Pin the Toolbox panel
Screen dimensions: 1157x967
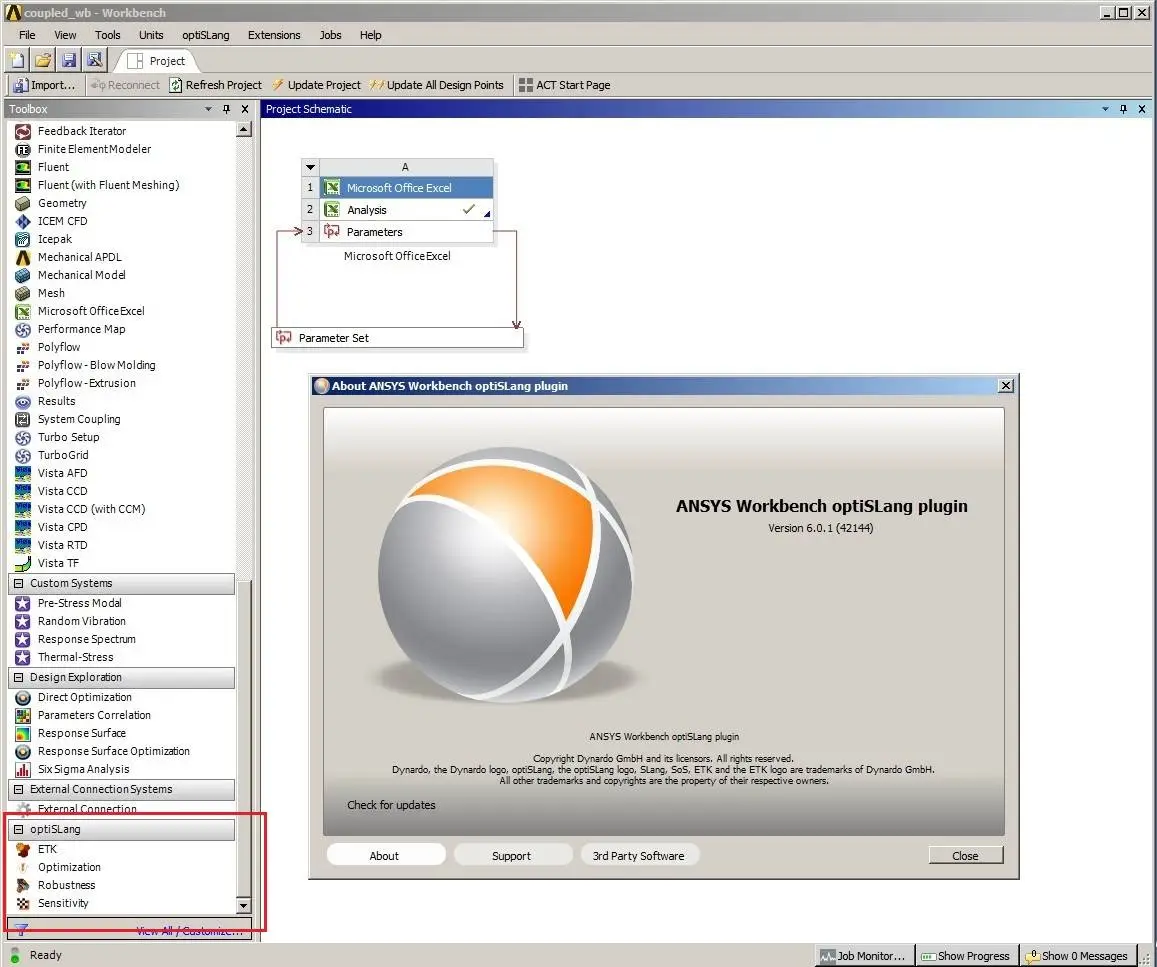coord(227,109)
